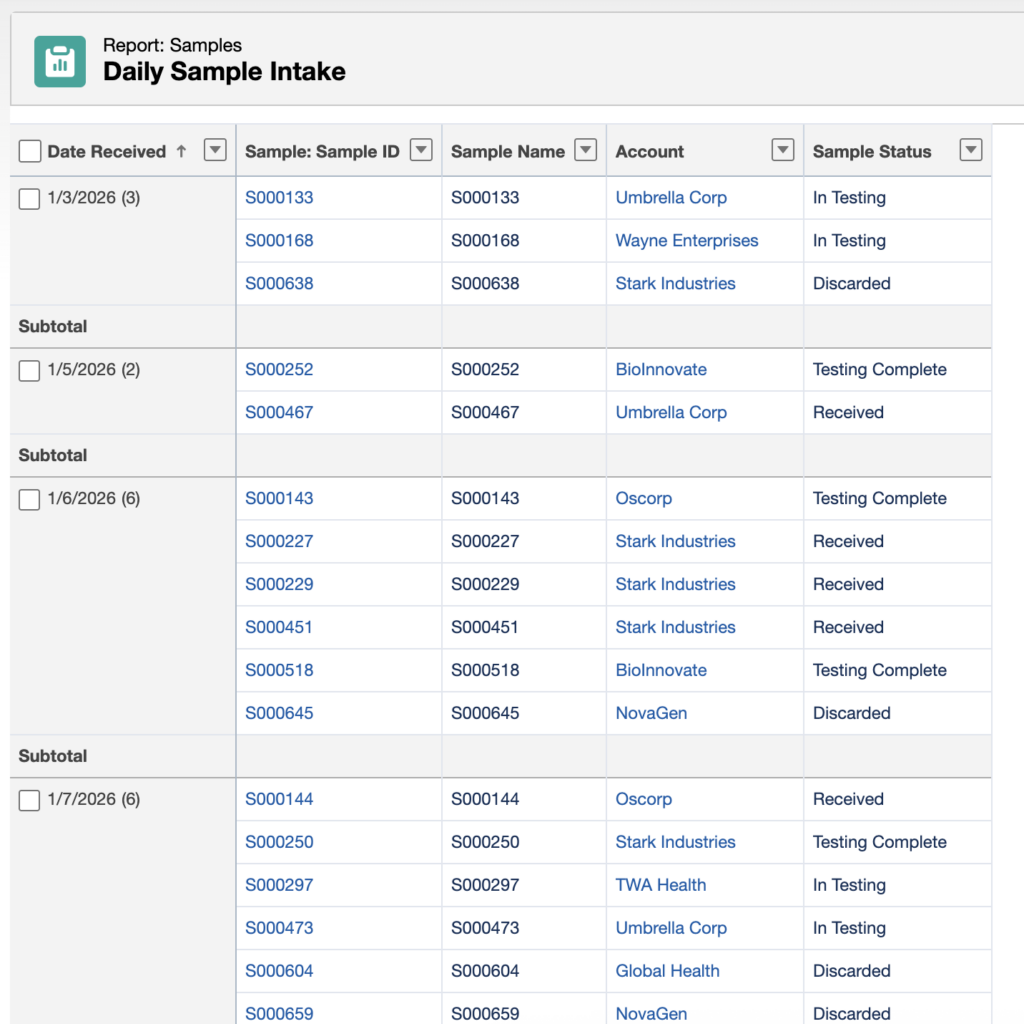Open sample ID link S000467
The height and width of the screenshot is (1024, 1024).
[x=279, y=412]
